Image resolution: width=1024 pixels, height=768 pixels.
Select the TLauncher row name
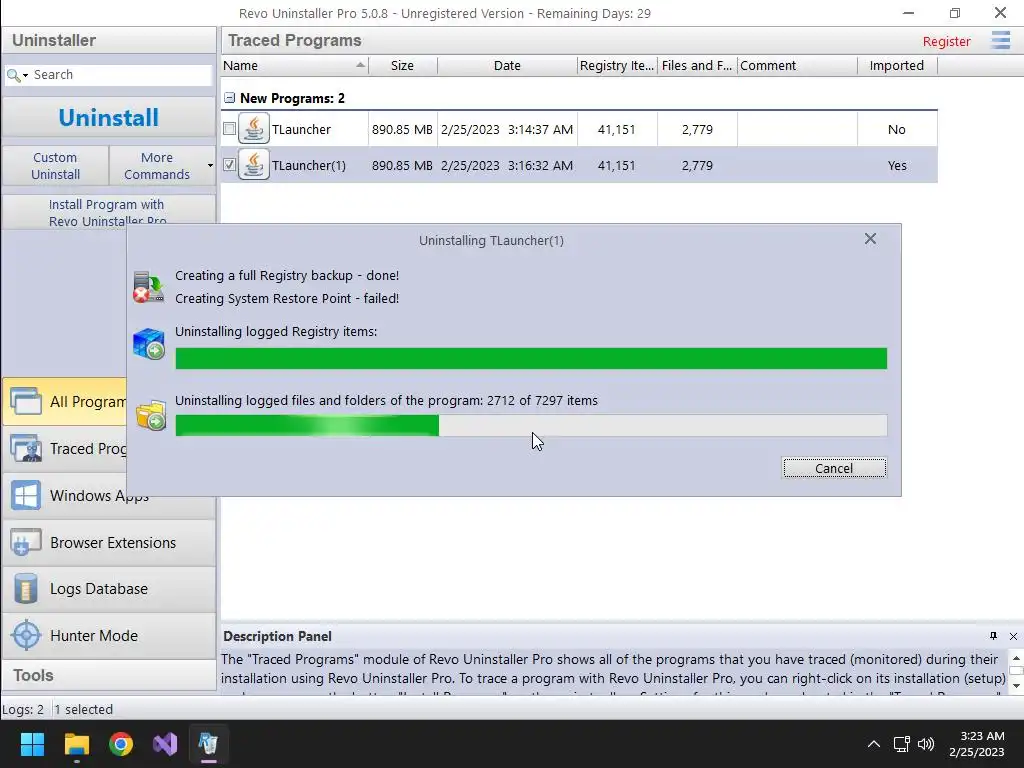coord(301,129)
